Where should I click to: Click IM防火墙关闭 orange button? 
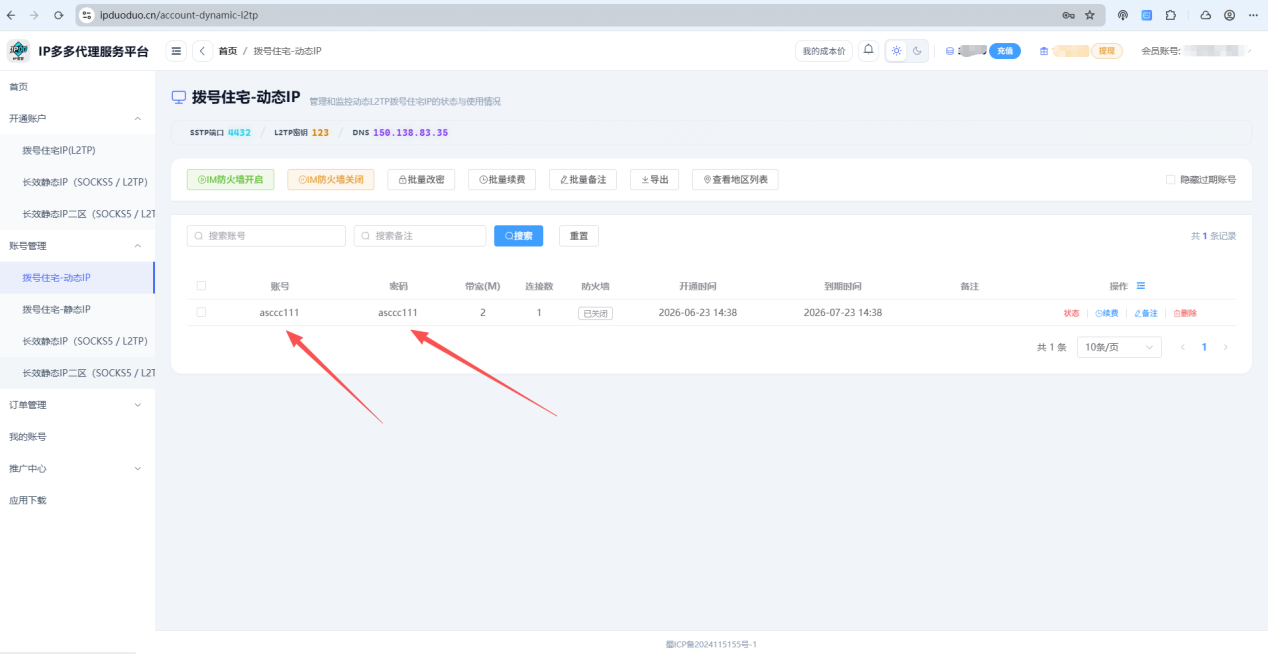click(x=331, y=179)
